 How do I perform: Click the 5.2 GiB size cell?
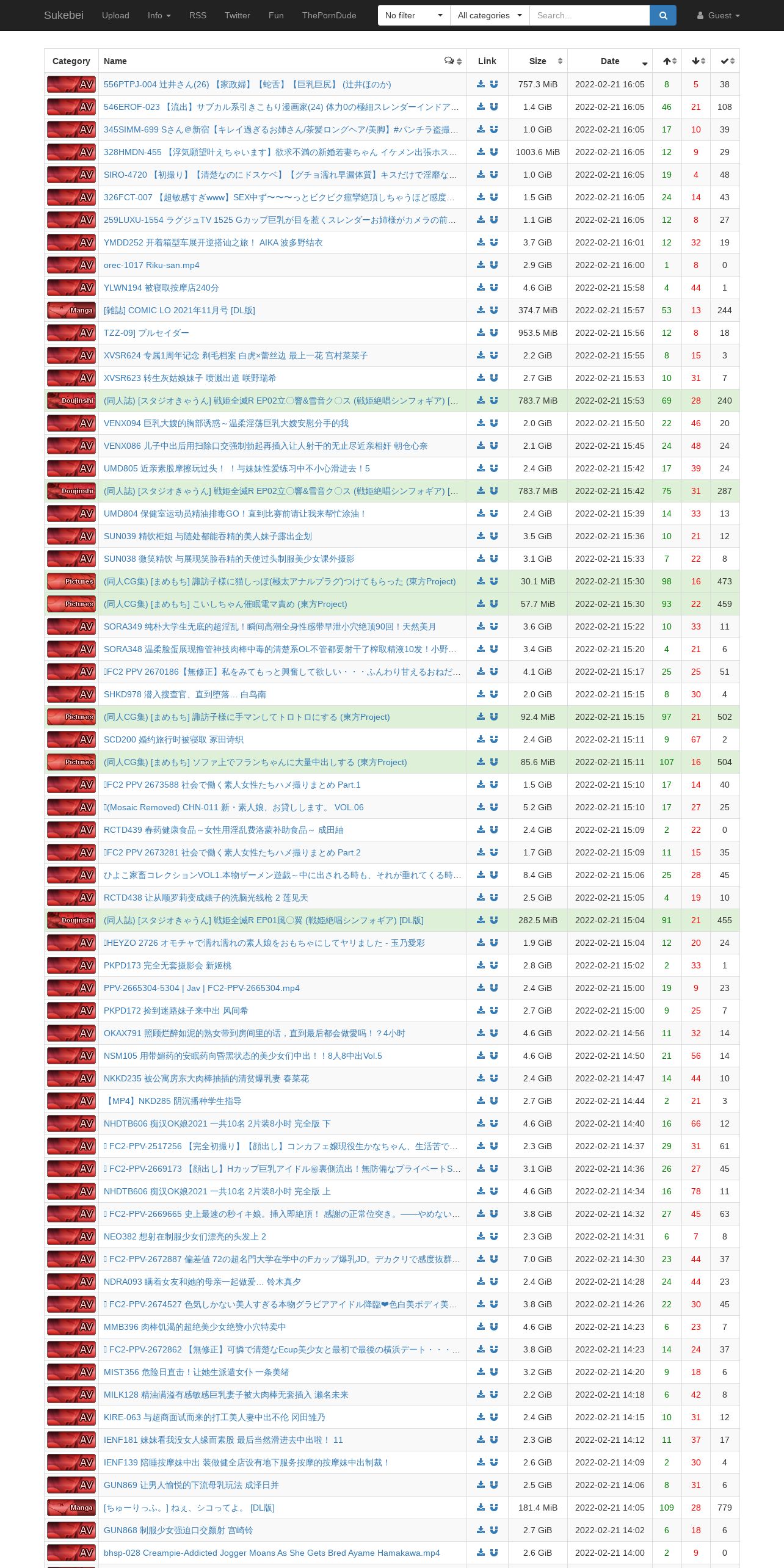[x=538, y=807]
